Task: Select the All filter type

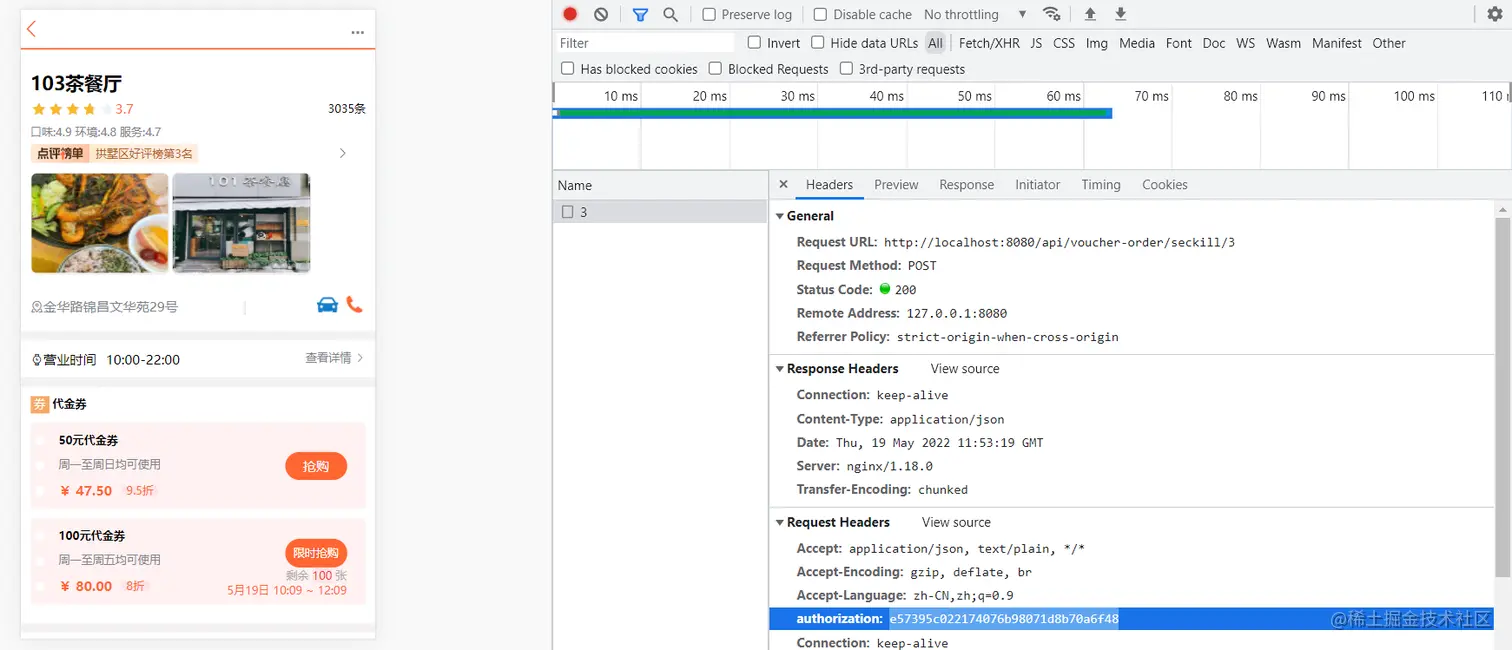Action: point(935,43)
